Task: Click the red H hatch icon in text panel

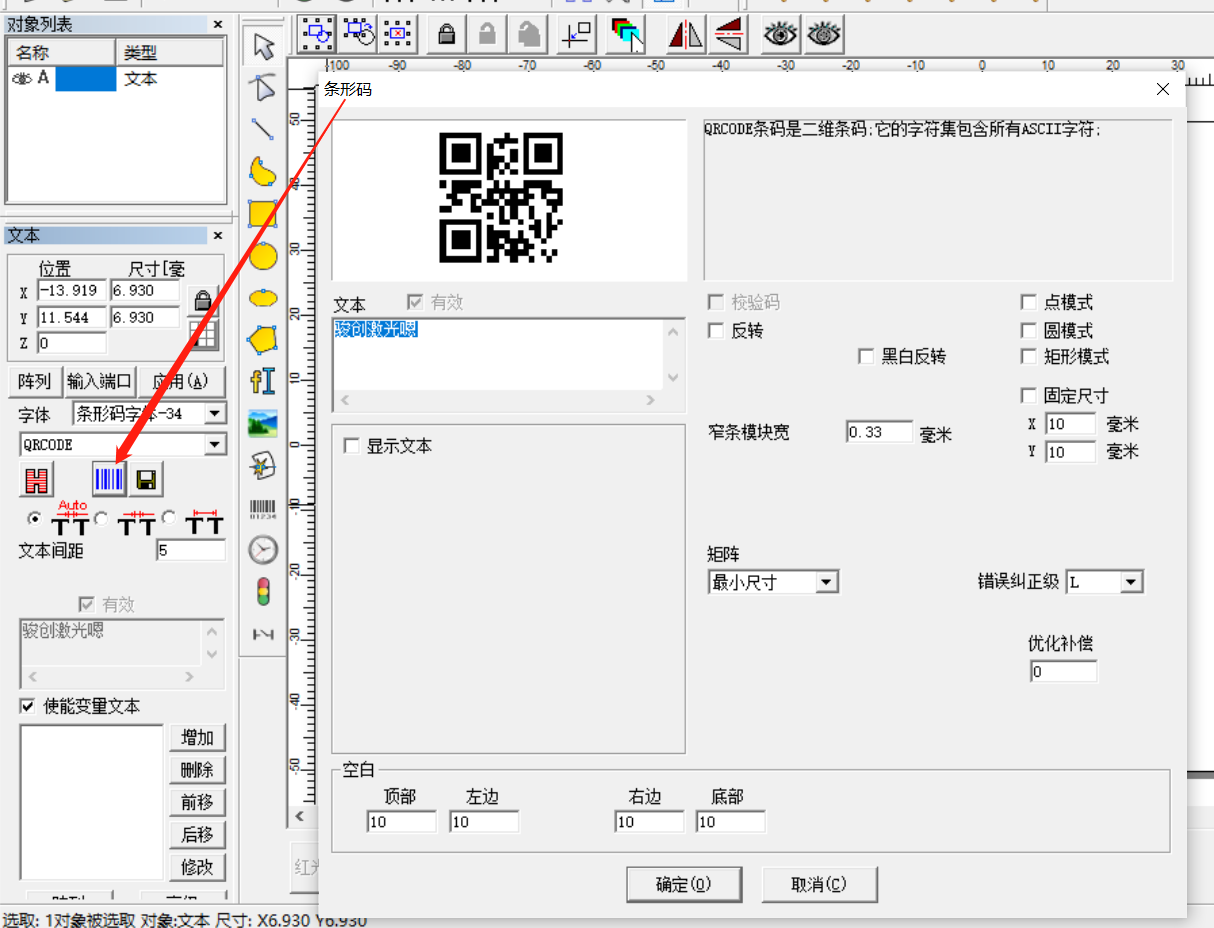Action: 37,479
